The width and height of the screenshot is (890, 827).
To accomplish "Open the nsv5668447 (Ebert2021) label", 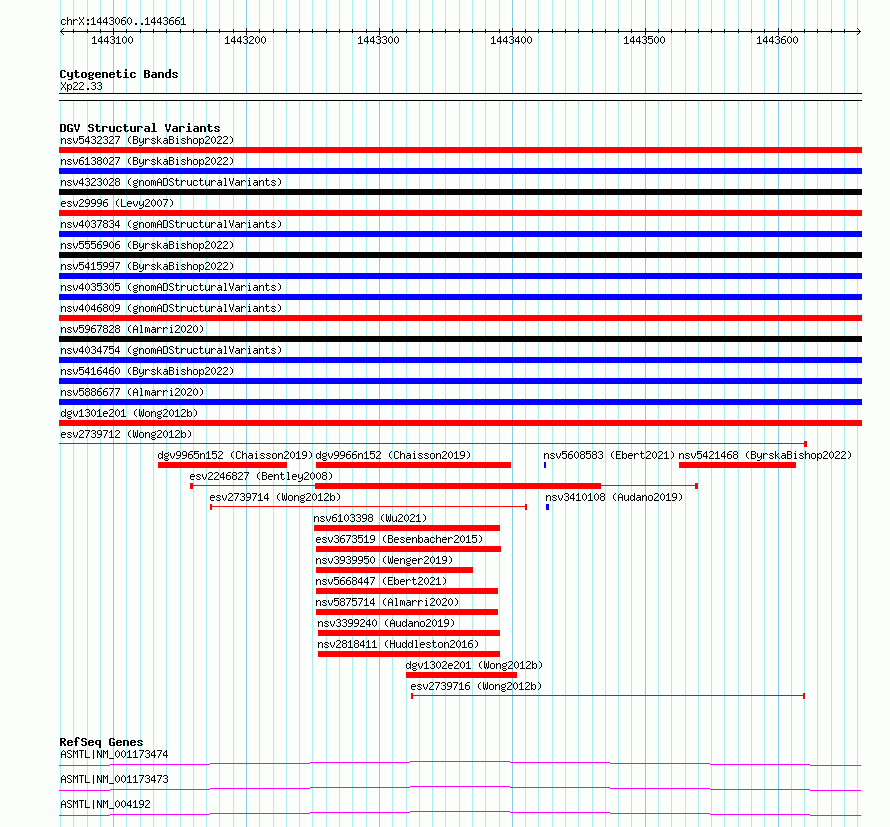I will click(381, 581).
